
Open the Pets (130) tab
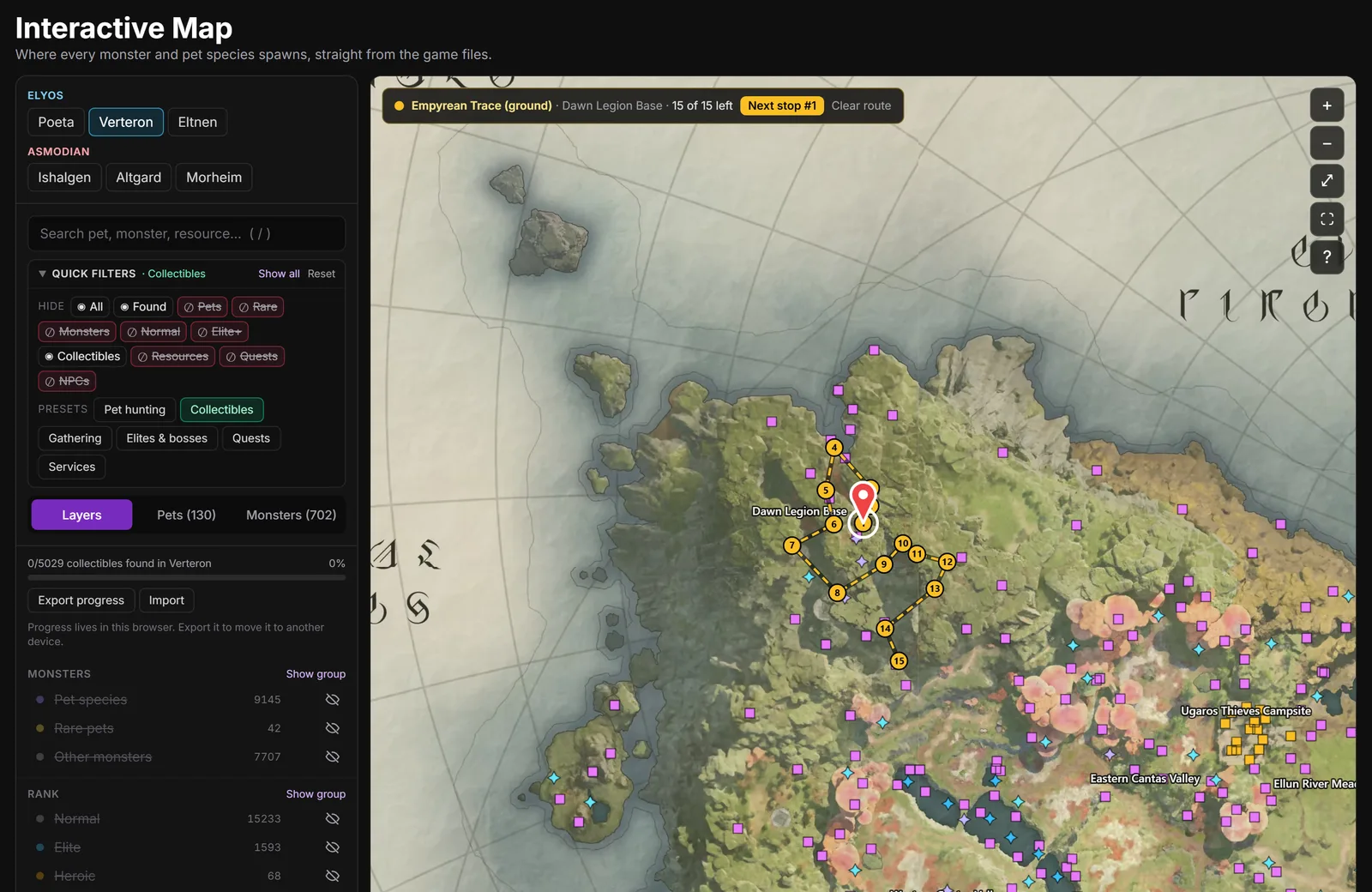tap(186, 515)
